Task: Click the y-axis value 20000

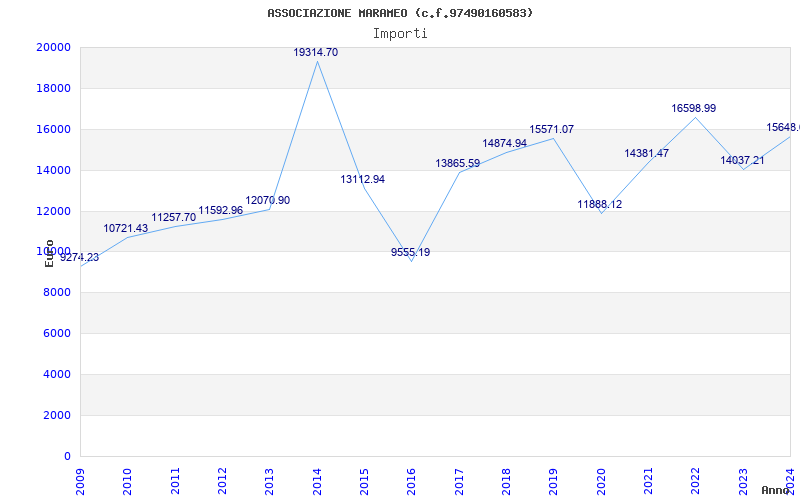Action: click(54, 47)
